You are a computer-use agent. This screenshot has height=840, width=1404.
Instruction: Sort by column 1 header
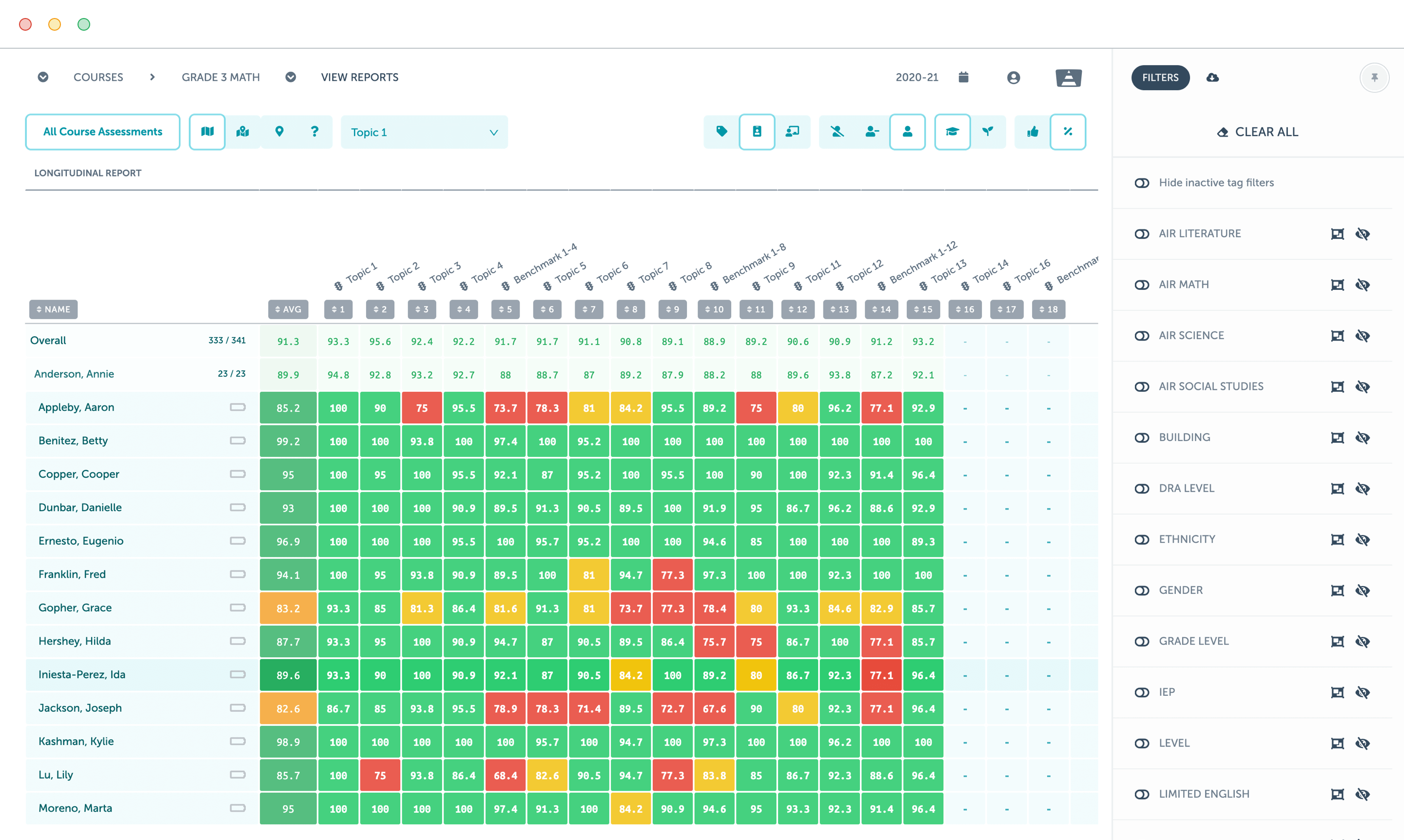[338, 309]
